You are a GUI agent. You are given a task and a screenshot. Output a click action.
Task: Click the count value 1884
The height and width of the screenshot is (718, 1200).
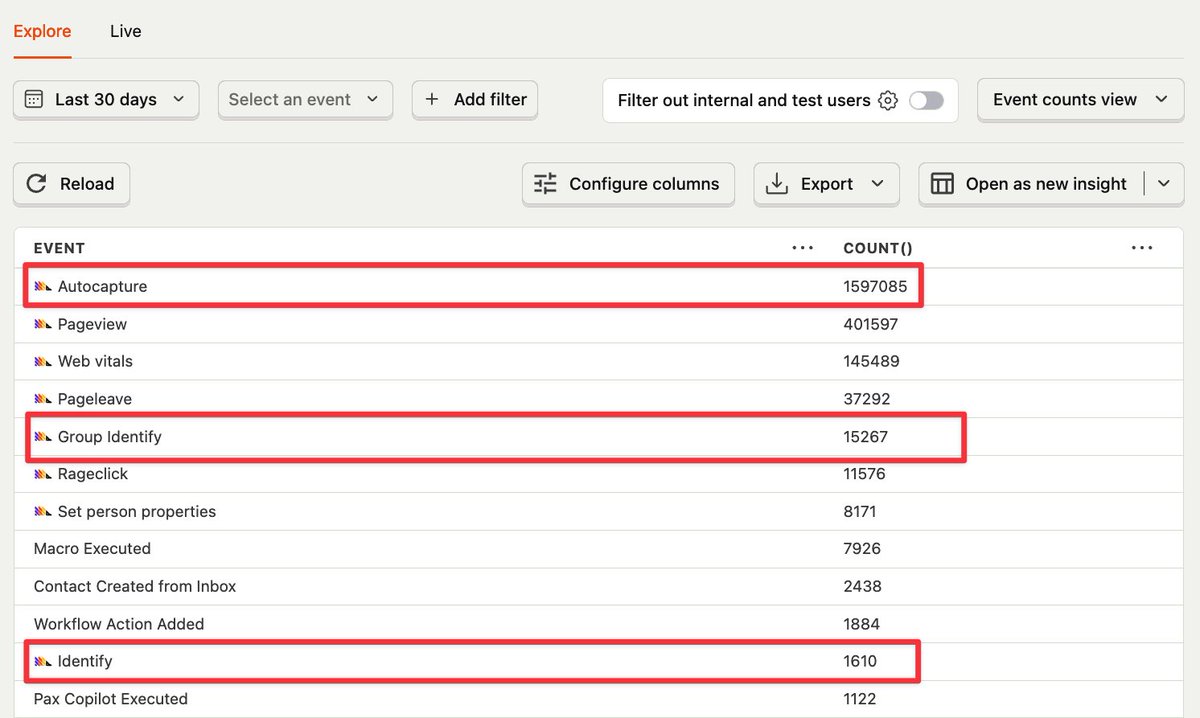pyautogui.click(x=862, y=624)
